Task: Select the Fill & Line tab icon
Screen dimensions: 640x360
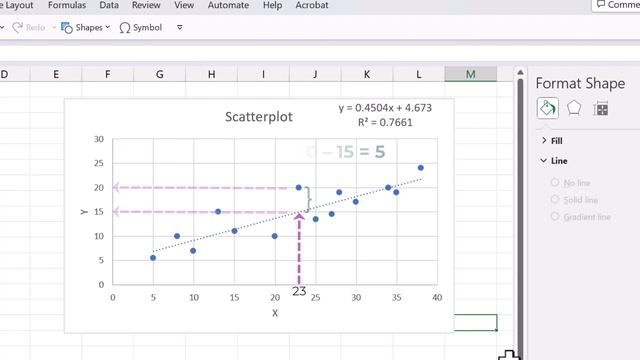Action: 547,109
